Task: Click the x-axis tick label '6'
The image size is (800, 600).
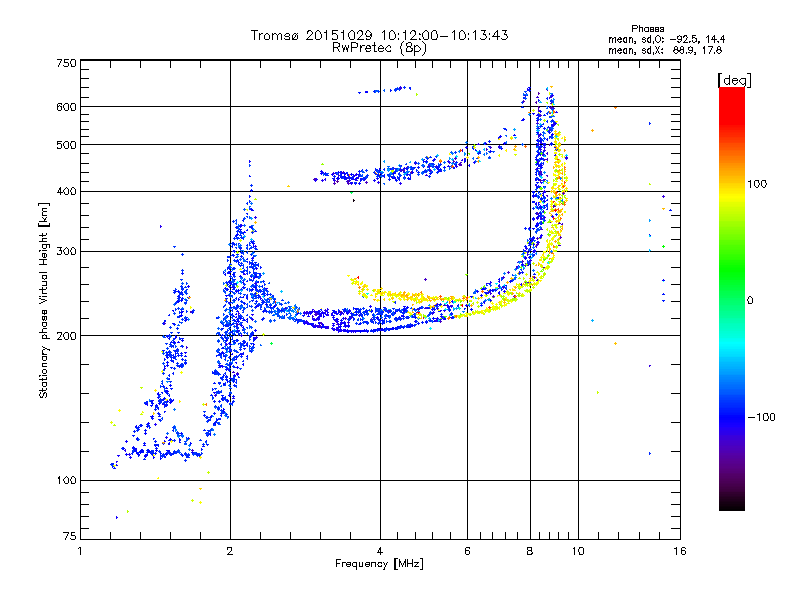Action: point(467,551)
